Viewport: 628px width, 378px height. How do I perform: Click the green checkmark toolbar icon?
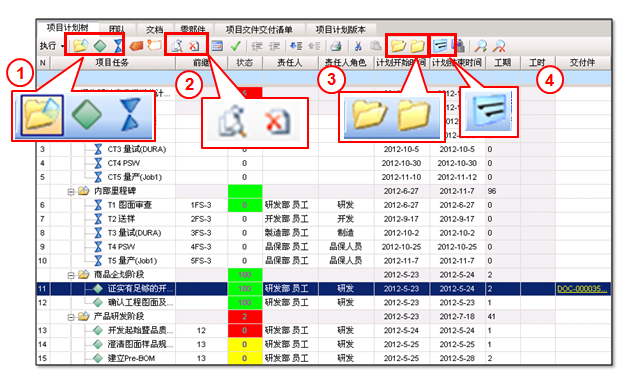[236, 46]
